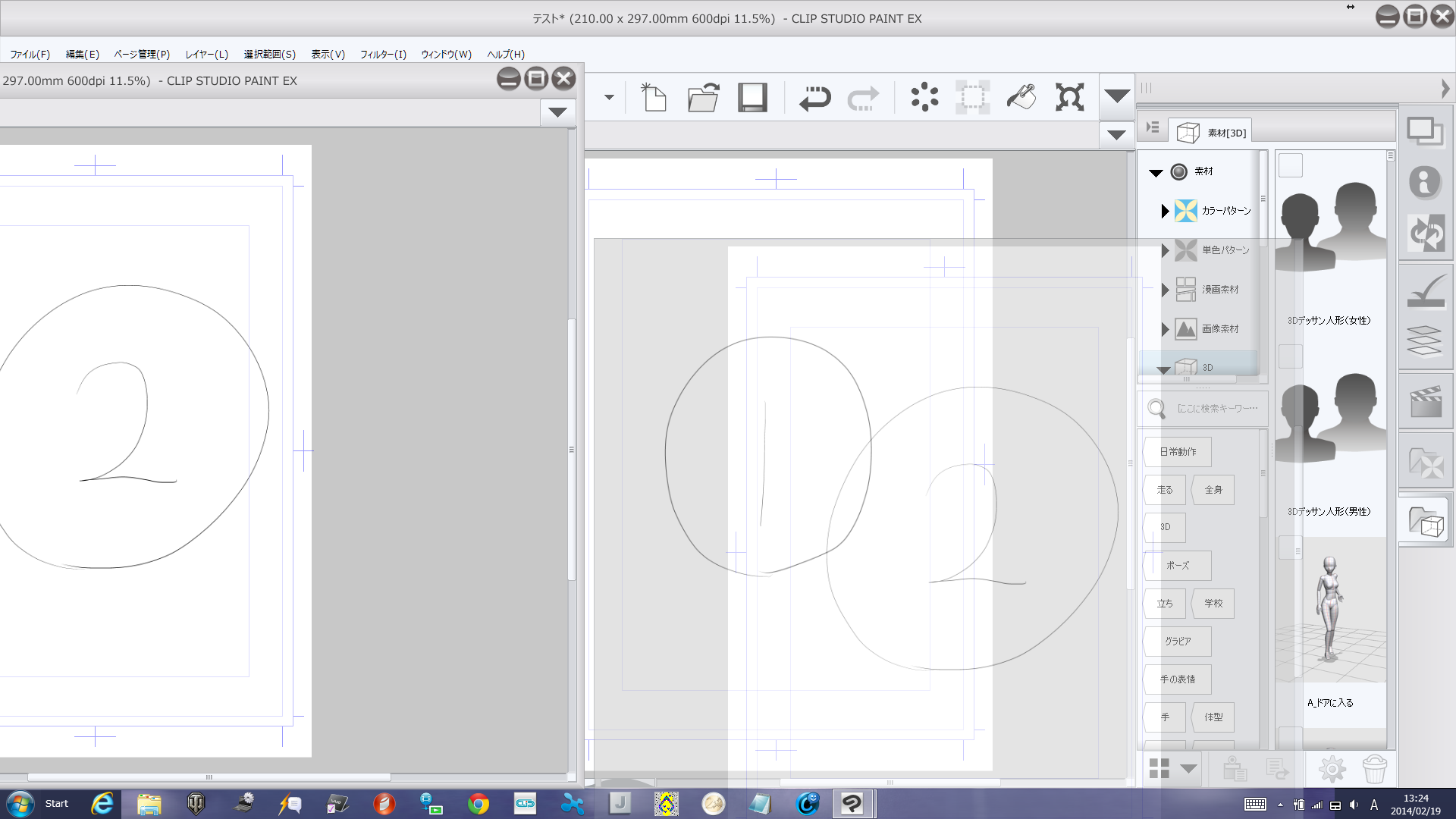Check the box above 3Dデッサン人形(女性) thumbnail
The image size is (1456, 819).
[x=1290, y=165]
